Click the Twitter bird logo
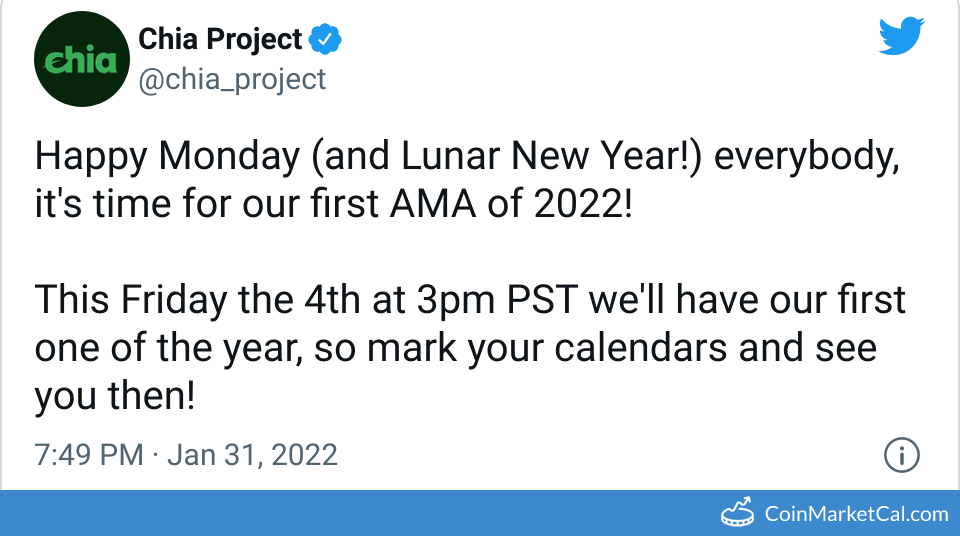 903,39
